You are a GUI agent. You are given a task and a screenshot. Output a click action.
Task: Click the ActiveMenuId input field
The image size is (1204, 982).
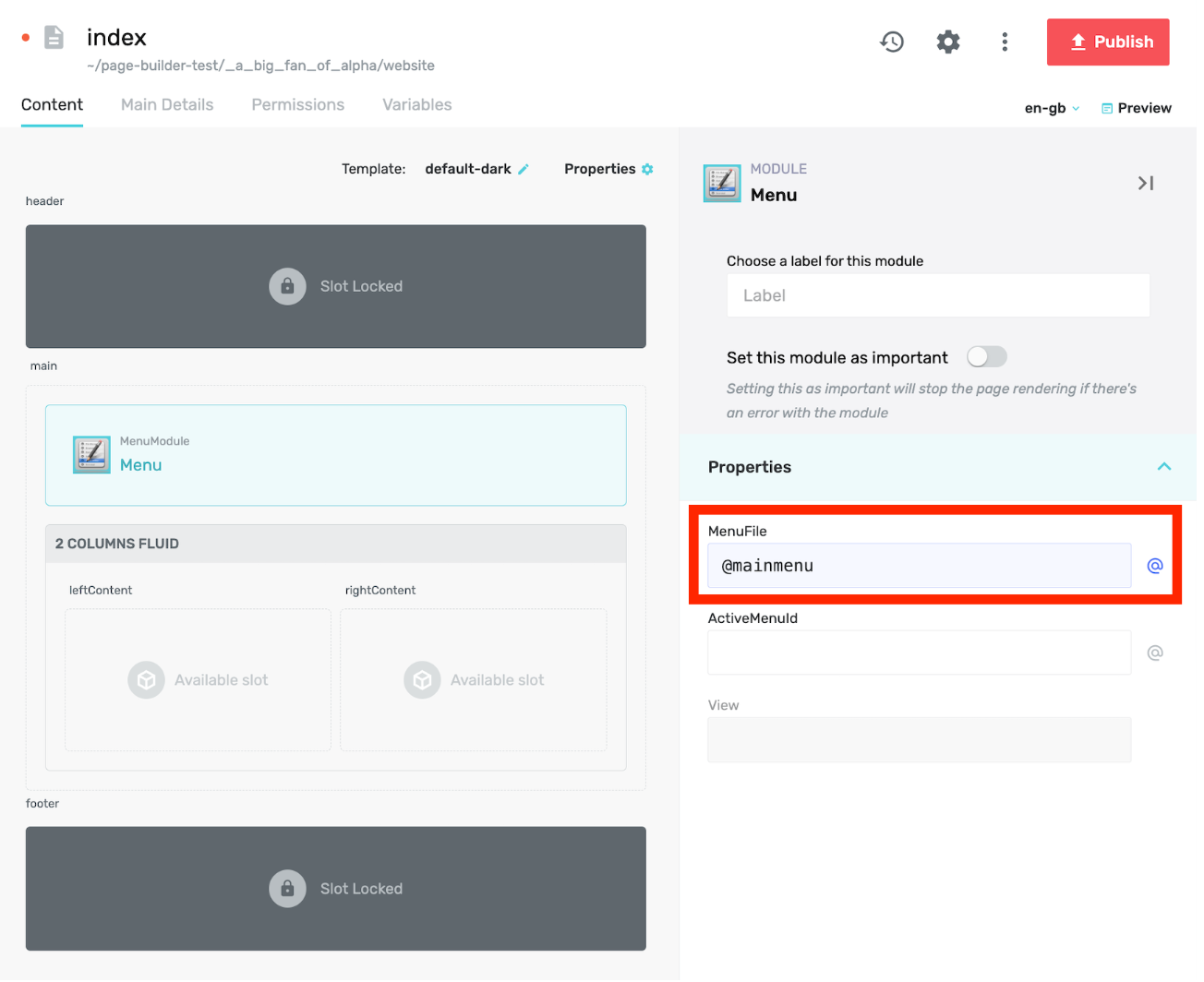920,653
